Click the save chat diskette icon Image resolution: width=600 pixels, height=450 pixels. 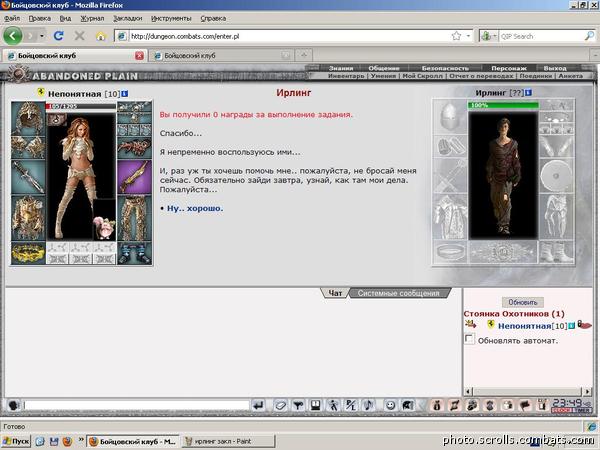point(316,405)
